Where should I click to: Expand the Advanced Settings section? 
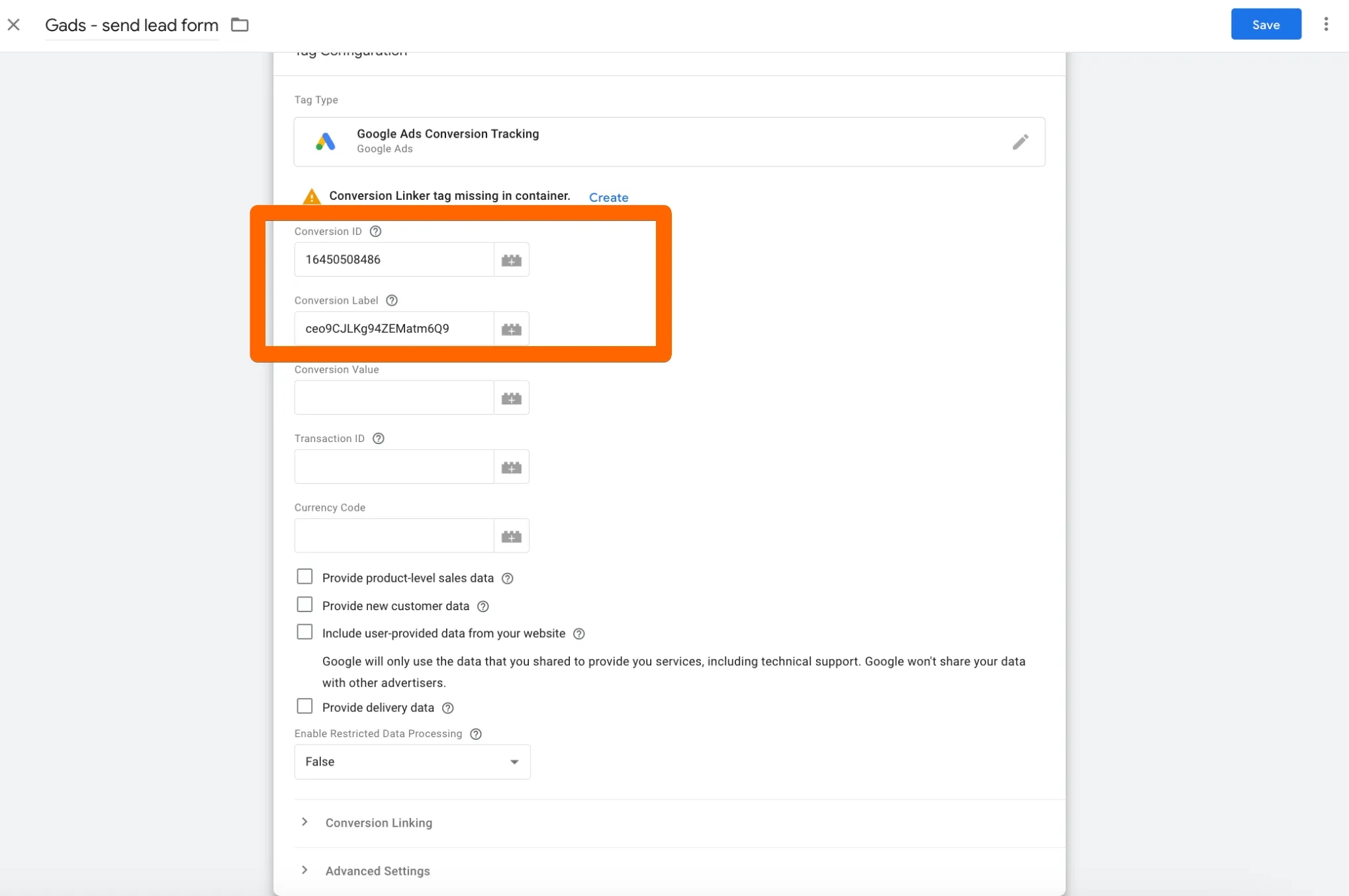(377, 871)
